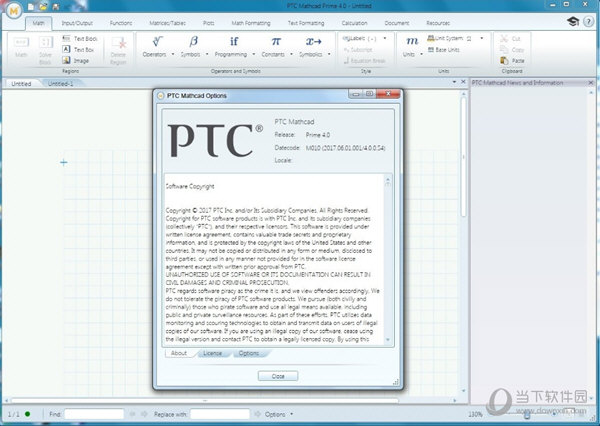
Task: Open the find Options dropdown in status bar
Action: (x=279, y=414)
